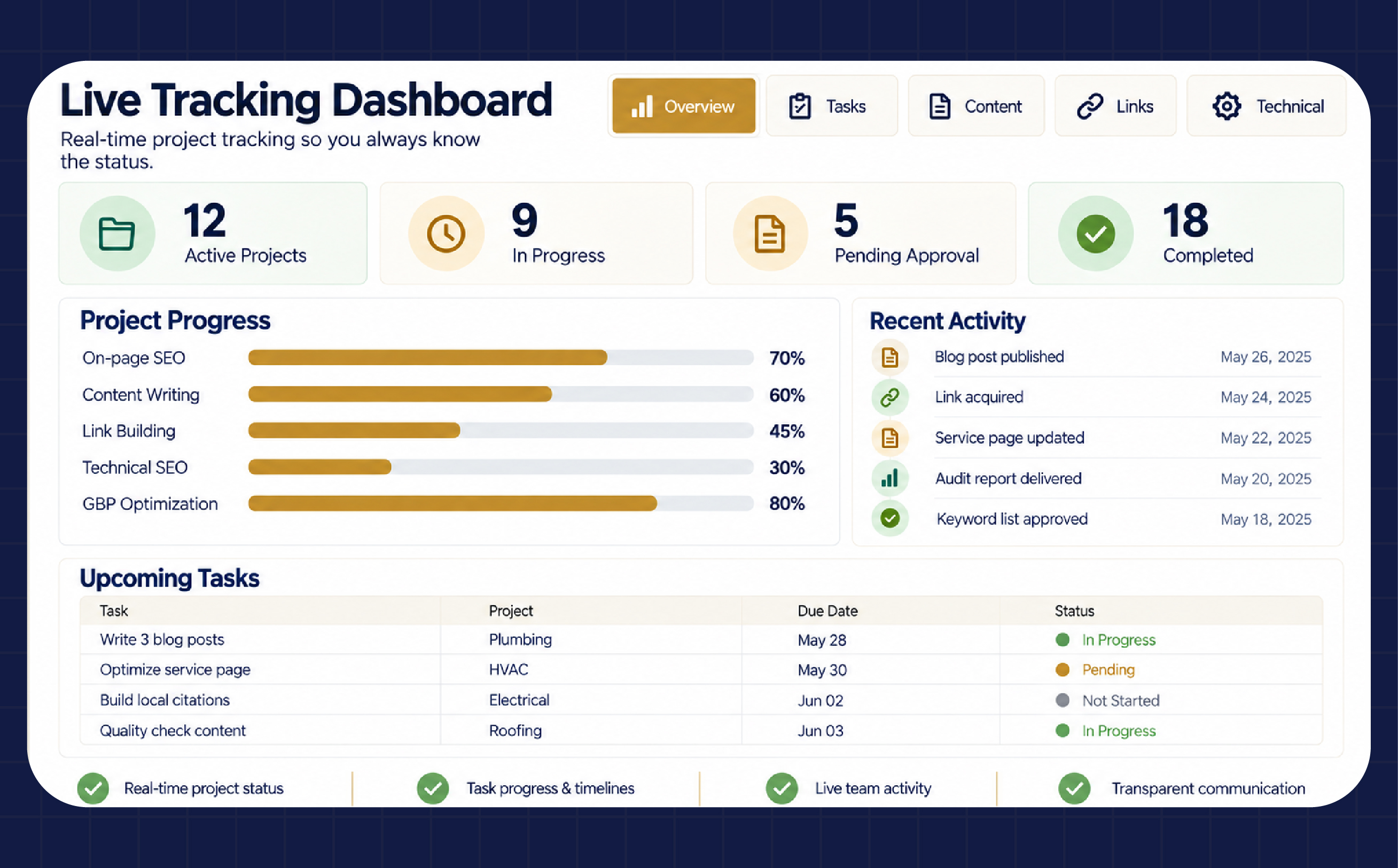Click the Not Started status on the Electrical row
The height and width of the screenshot is (868, 1398).
1107,700
